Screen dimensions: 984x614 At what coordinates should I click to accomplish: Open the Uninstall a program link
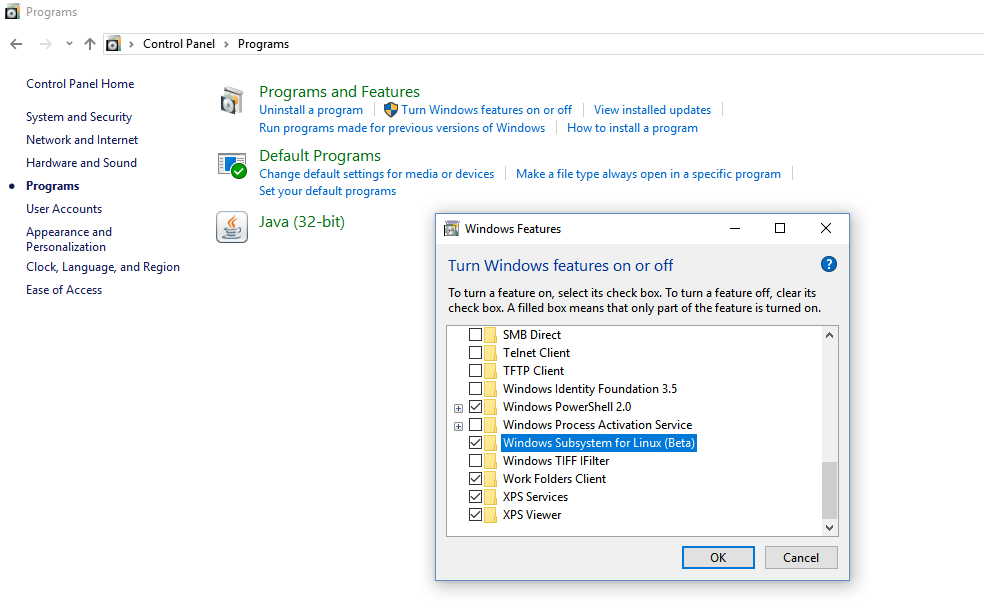pos(311,110)
